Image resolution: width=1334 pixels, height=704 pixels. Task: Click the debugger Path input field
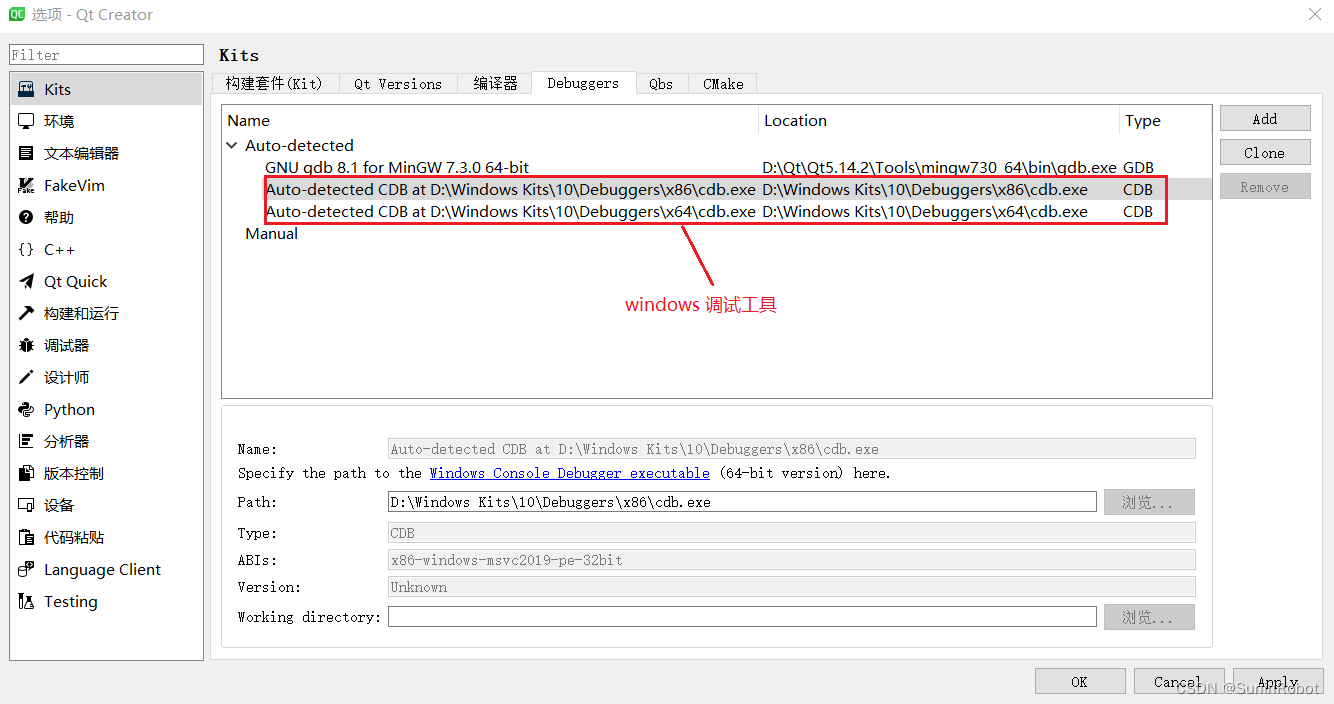(x=742, y=502)
